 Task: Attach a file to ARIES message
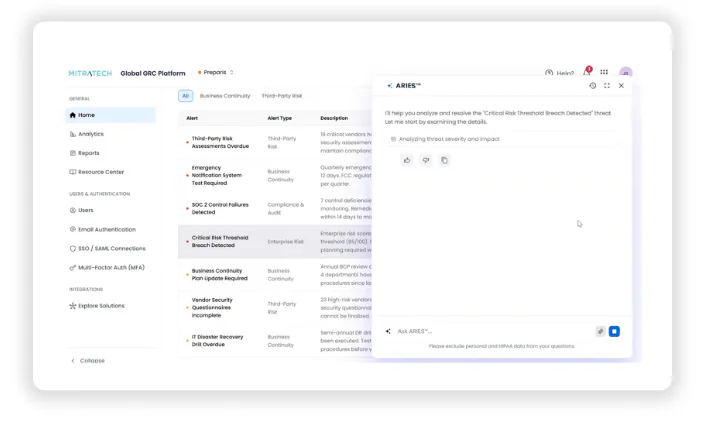(600, 332)
